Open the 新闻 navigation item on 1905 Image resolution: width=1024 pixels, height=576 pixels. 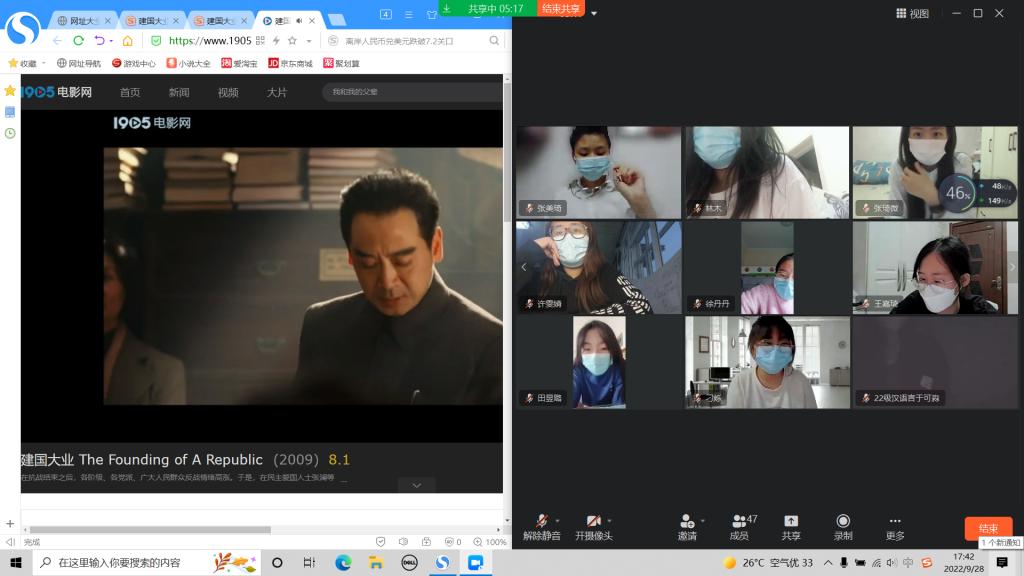179,92
